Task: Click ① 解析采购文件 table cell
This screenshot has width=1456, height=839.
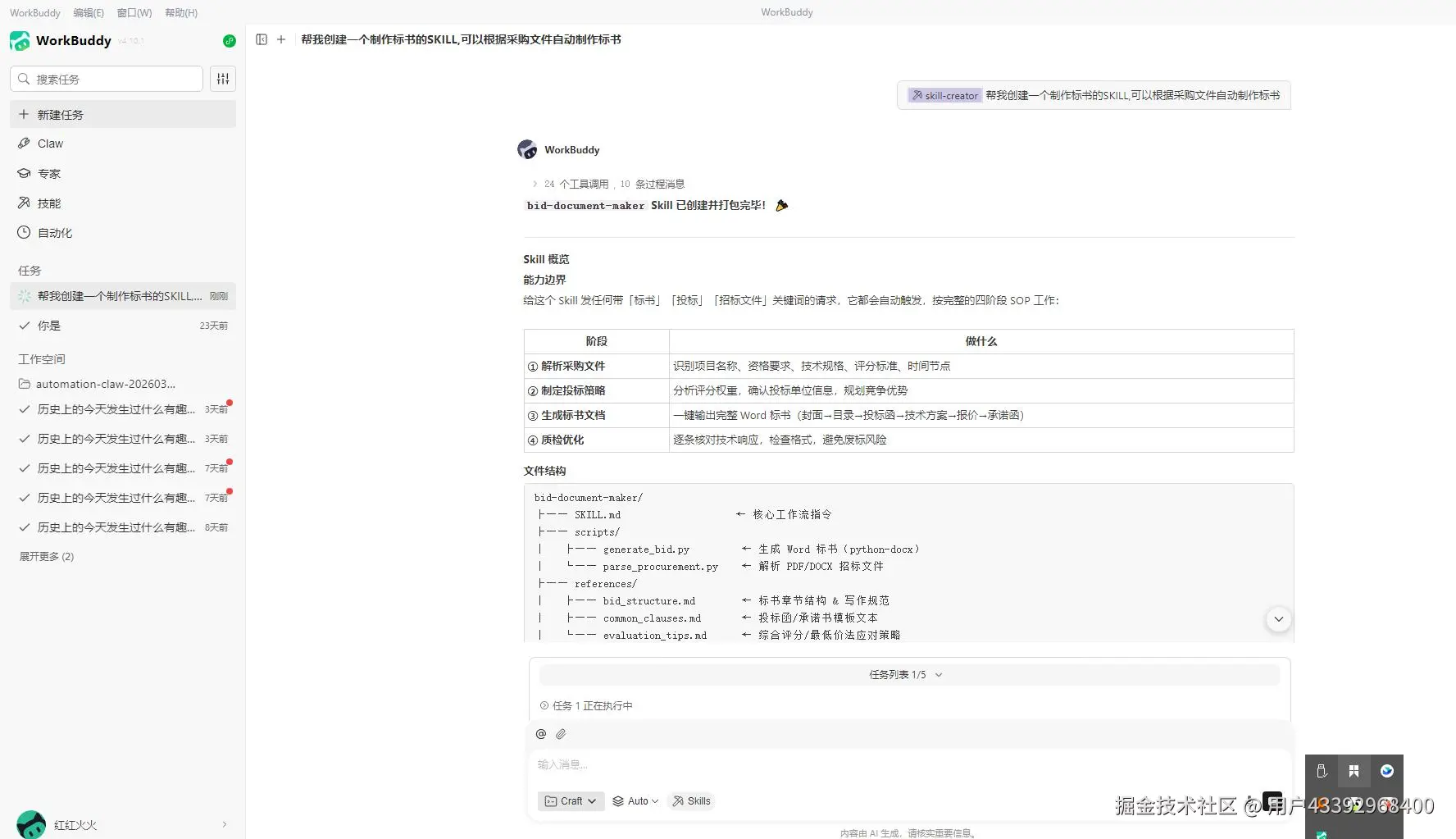Action: 597,366
